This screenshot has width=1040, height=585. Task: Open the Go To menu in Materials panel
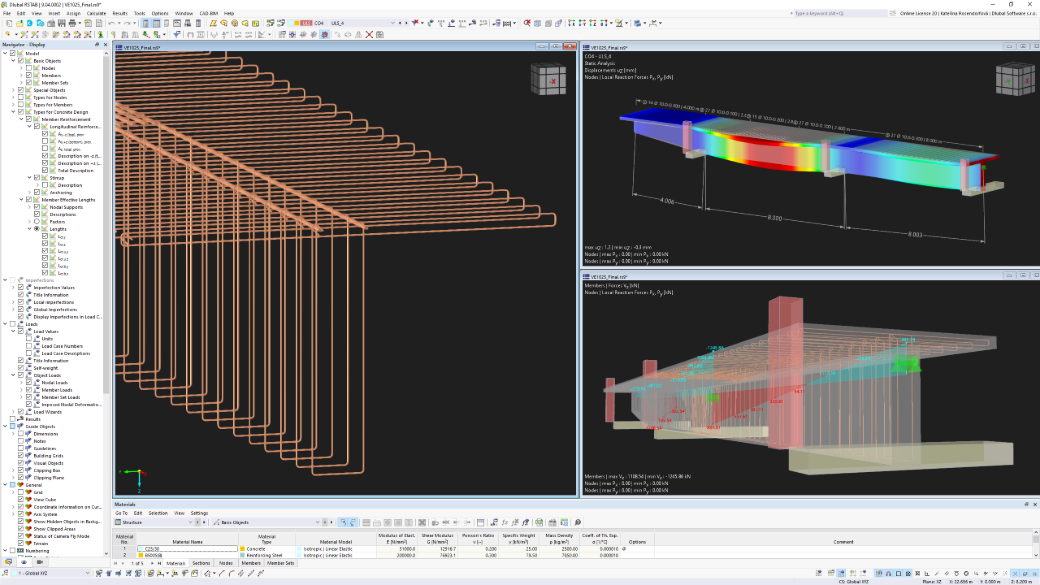[121, 513]
